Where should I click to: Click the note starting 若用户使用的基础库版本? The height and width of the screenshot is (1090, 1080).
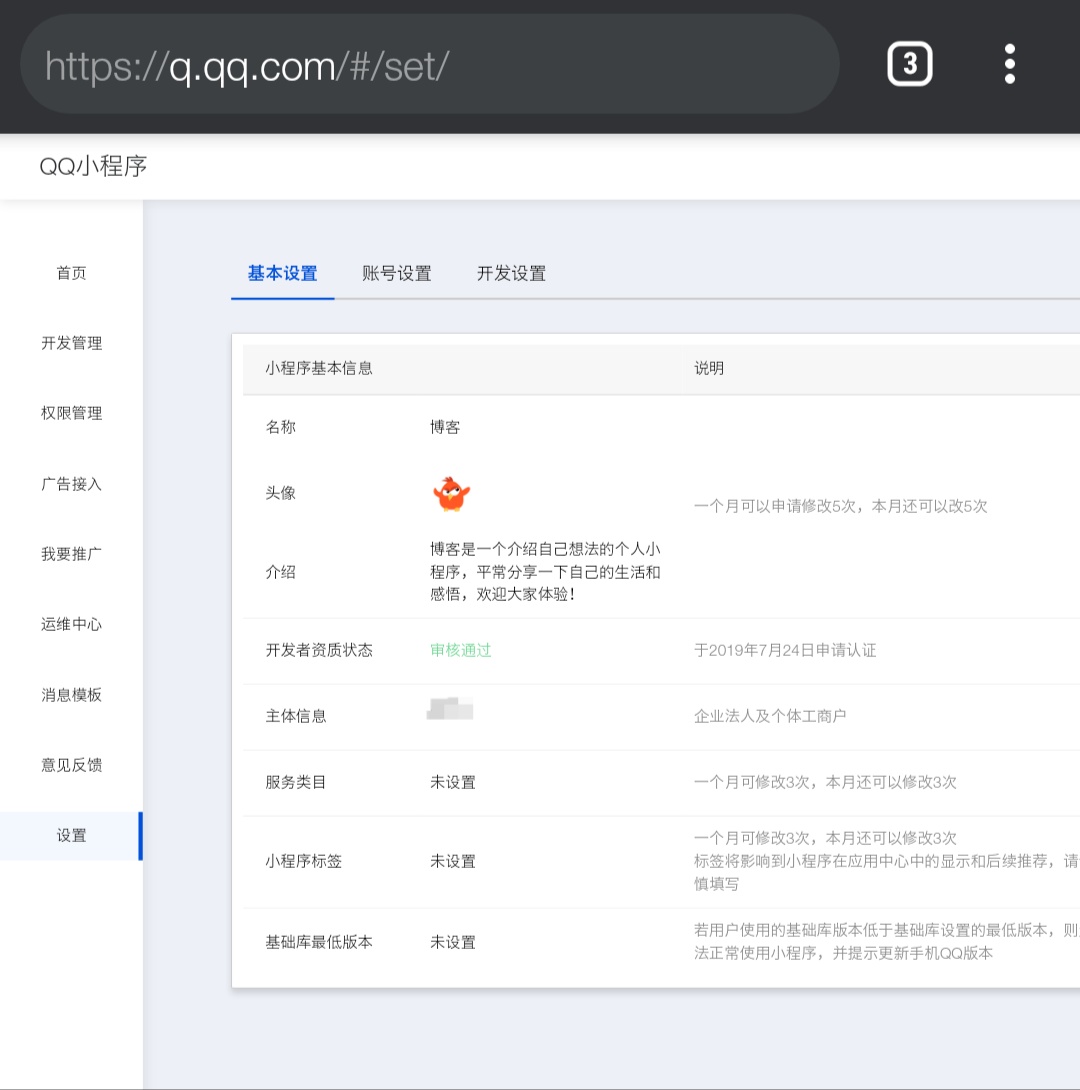click(886, 941)
